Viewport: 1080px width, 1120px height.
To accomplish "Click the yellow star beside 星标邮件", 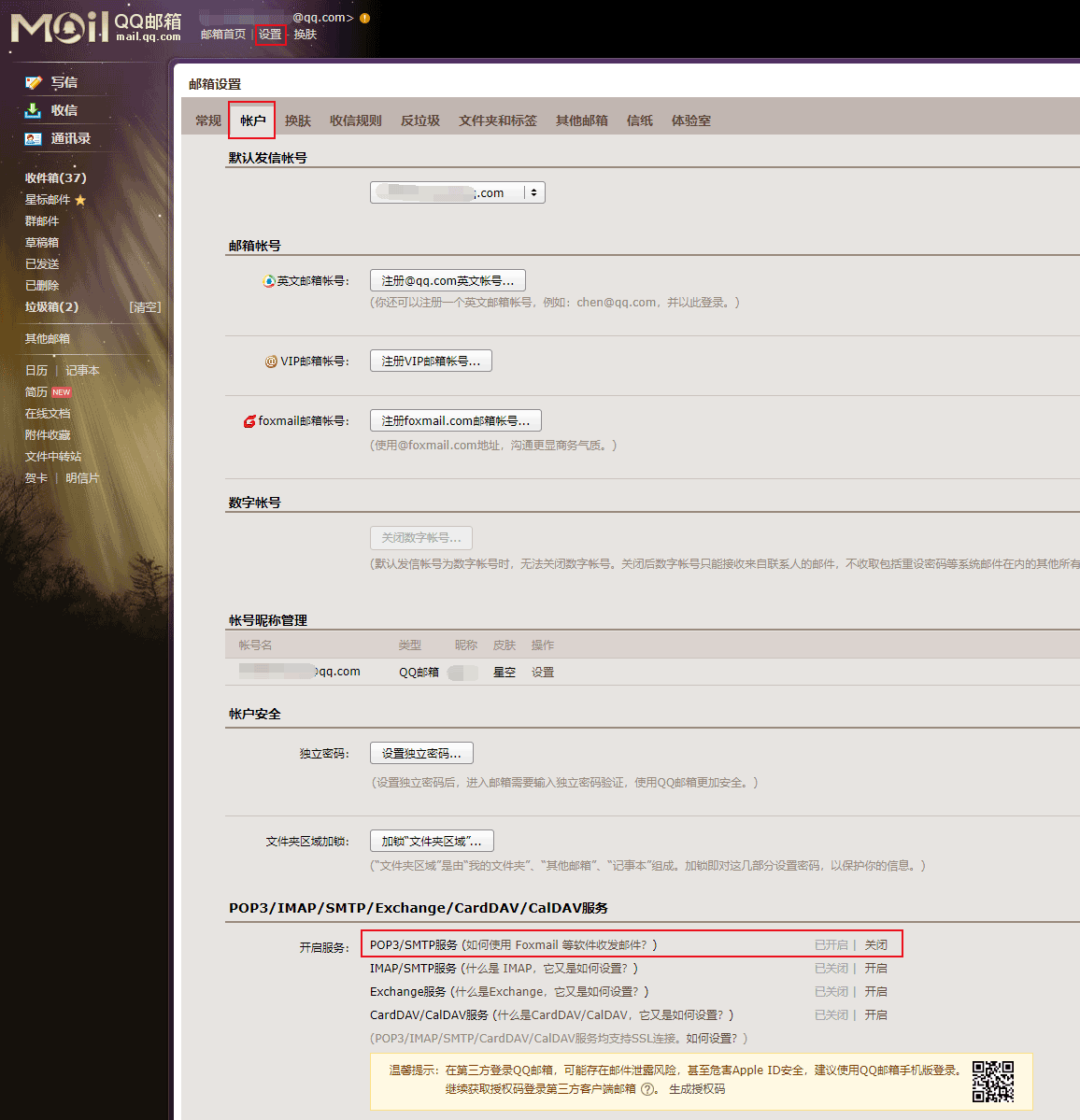I will click(80, 200).
